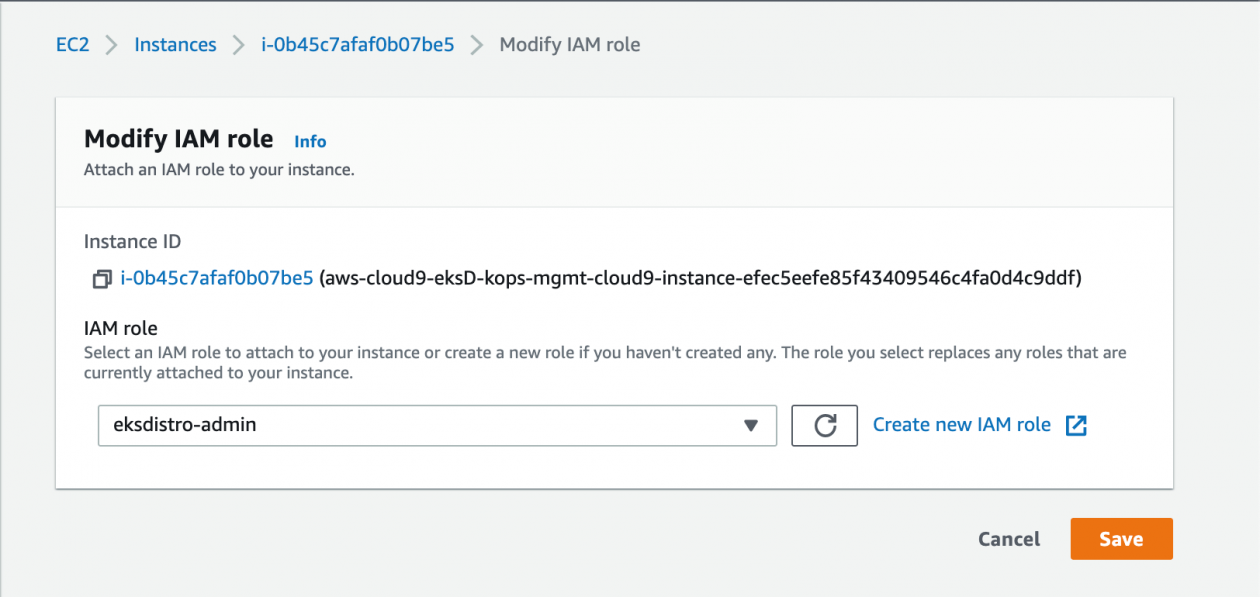Save the IAM role change
Image resolution: width=1260 pixels, height=597 pixels.
click(x=1121, y=539)
